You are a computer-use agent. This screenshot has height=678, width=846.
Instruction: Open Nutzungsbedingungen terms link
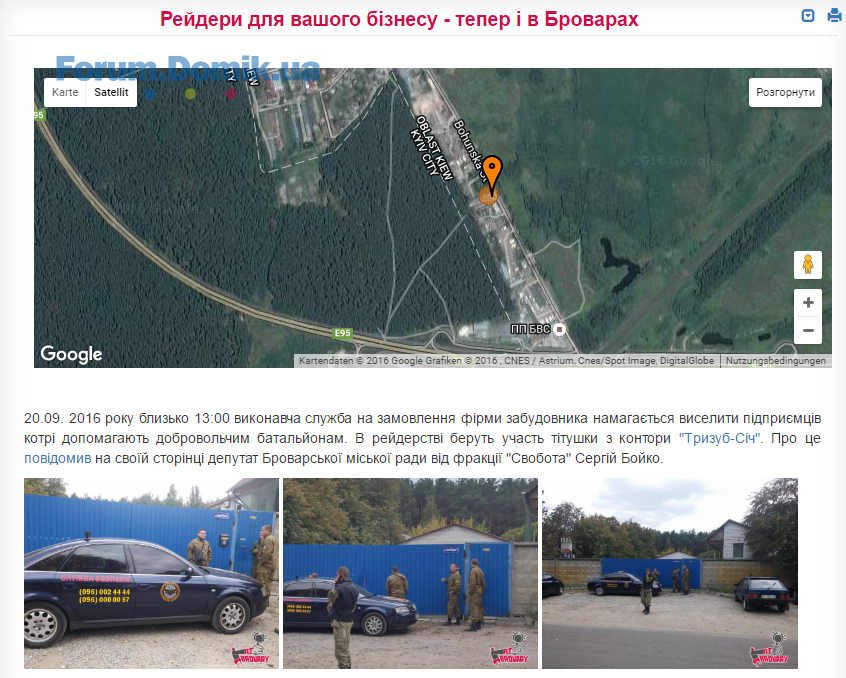(x=775, y=360)
